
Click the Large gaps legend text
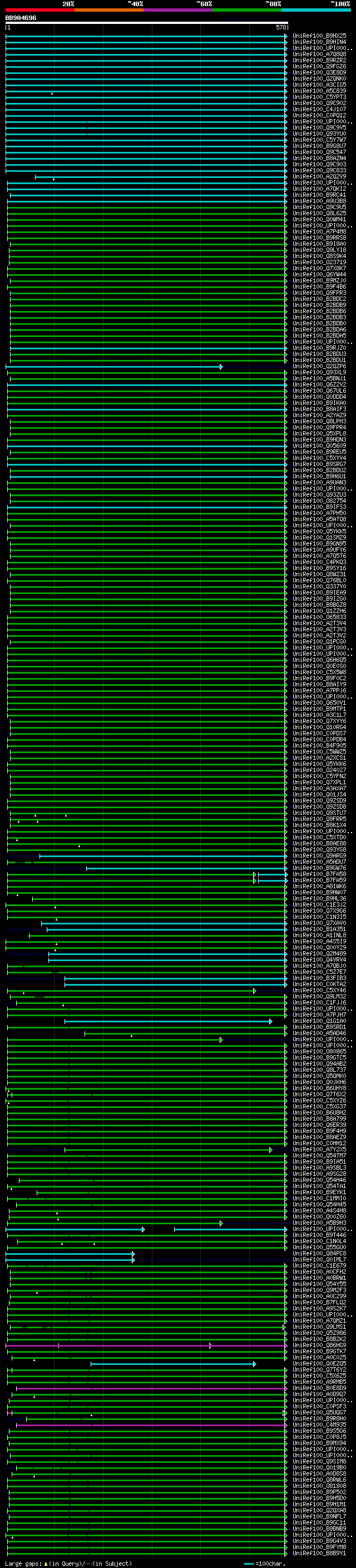[x=68, y=1564]
